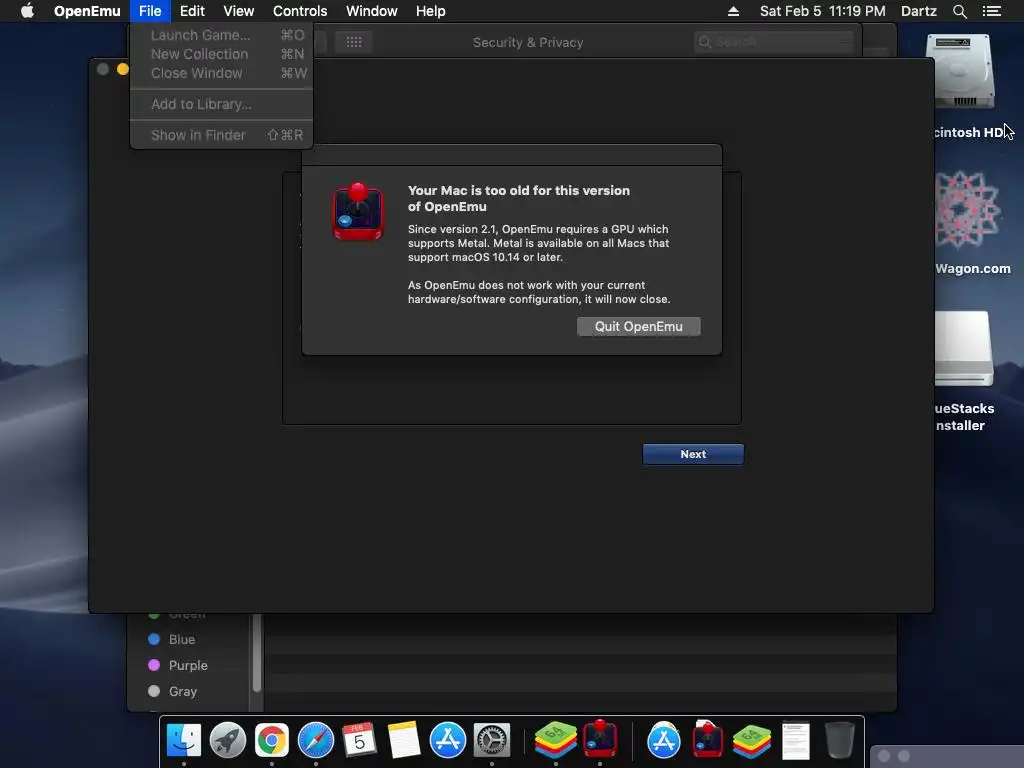Image resolution: width=1024 pixels, height=768 pixels.
Task: Open Finder from the Dock
Action: click(184, 741)
